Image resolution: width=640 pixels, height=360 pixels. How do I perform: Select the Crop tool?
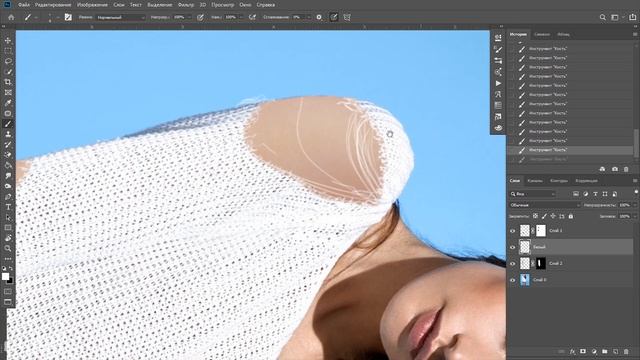tap(8, 82)
